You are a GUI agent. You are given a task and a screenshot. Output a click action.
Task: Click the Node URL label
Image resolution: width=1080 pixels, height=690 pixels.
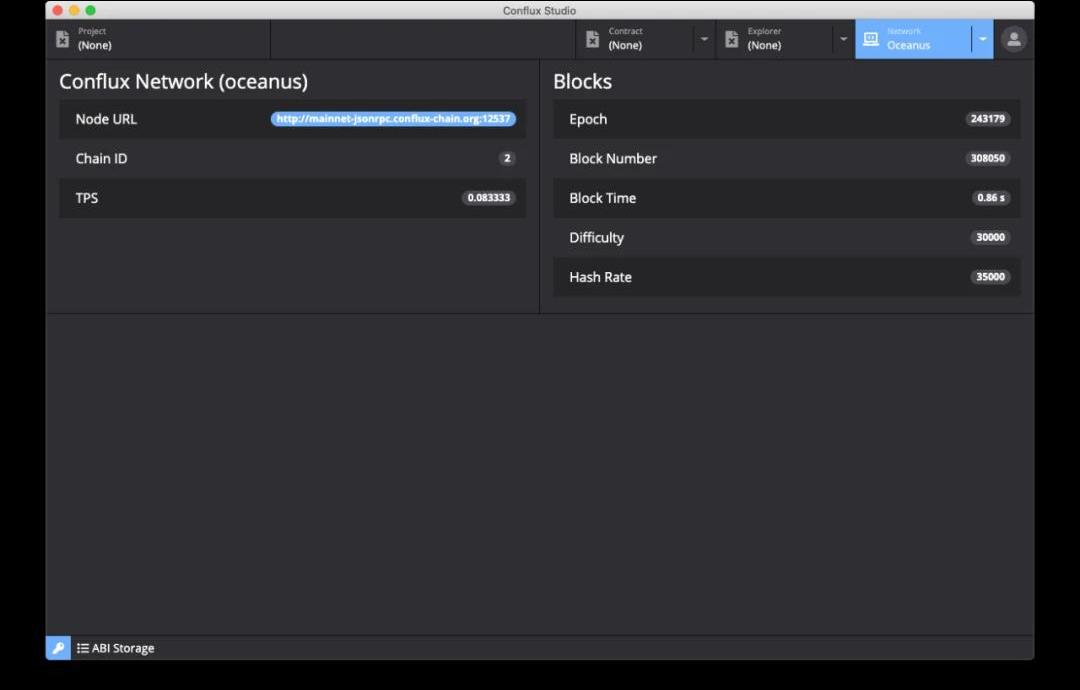point(106,119)
